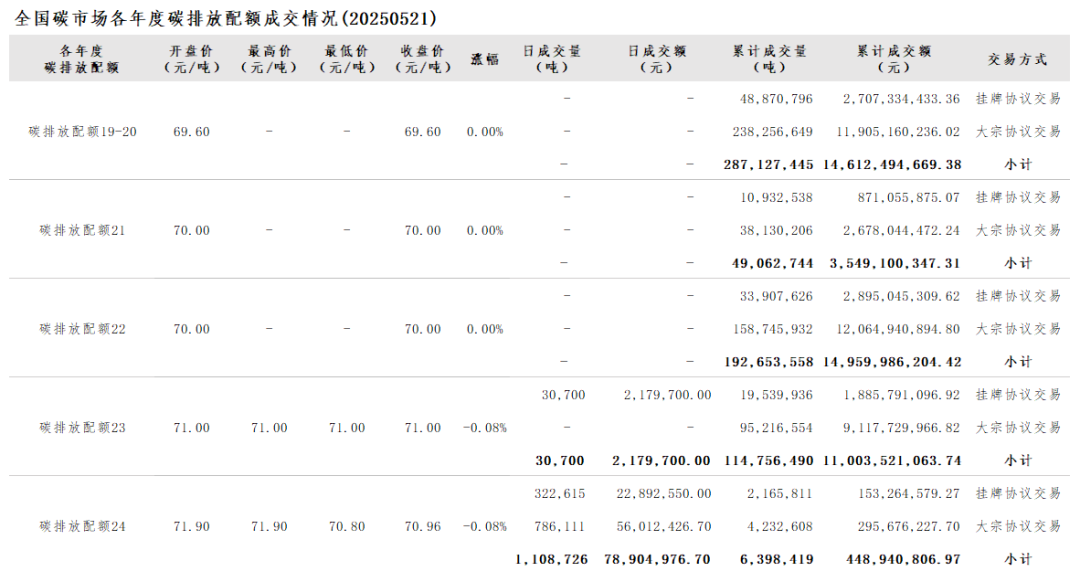Click the 14,612,494,669.38 cumulative turnover subtotal
Viewport: 1080px width, 582px height.
click(x=893, y=165)
